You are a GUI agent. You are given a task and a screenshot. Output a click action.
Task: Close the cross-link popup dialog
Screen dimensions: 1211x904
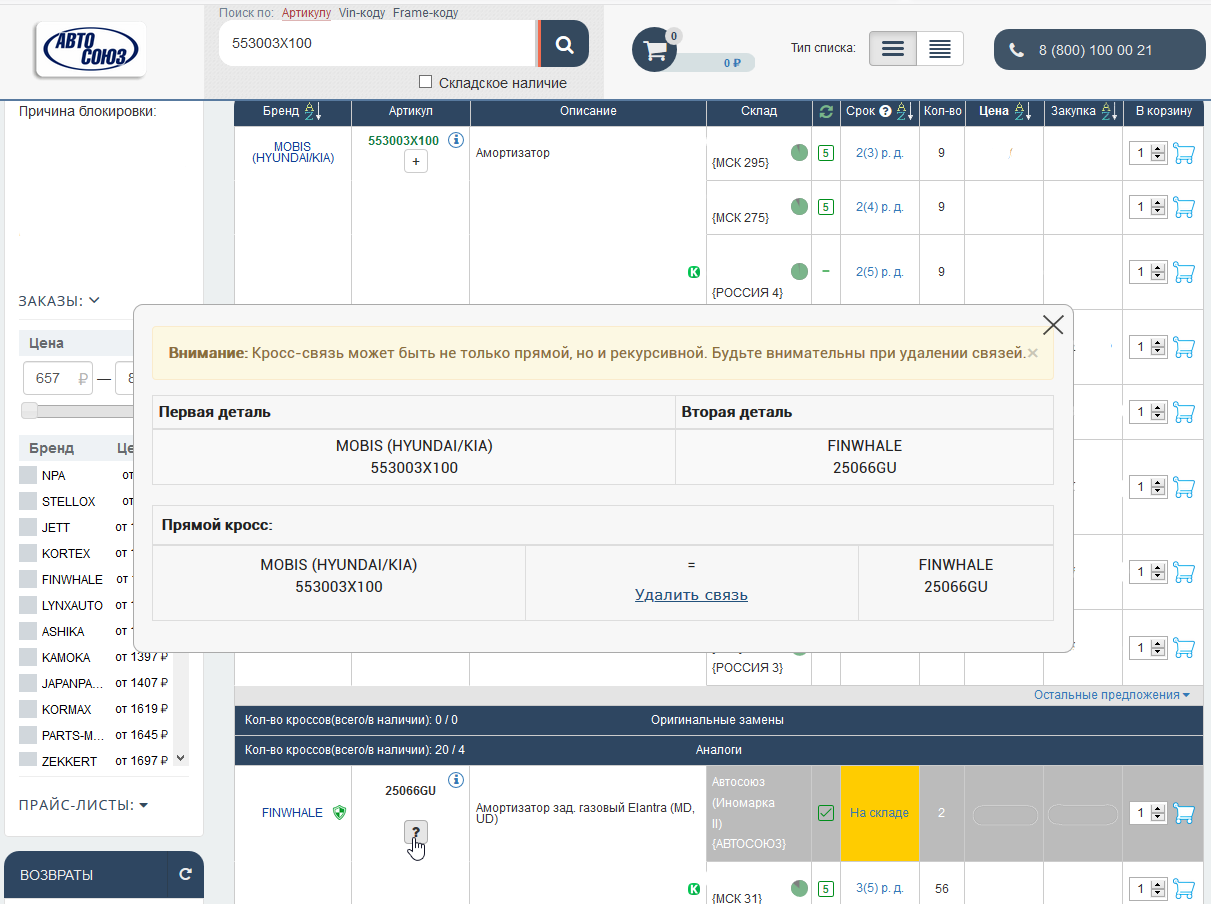click(x=1052, y=325)
